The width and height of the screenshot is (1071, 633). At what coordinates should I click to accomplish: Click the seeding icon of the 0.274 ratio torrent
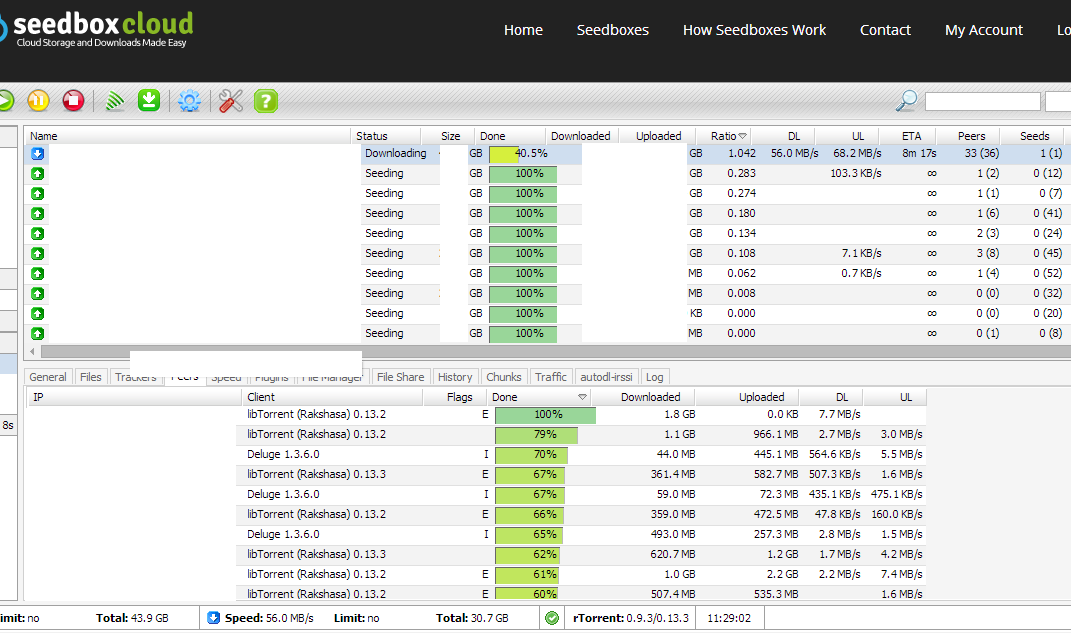(38, 194)
